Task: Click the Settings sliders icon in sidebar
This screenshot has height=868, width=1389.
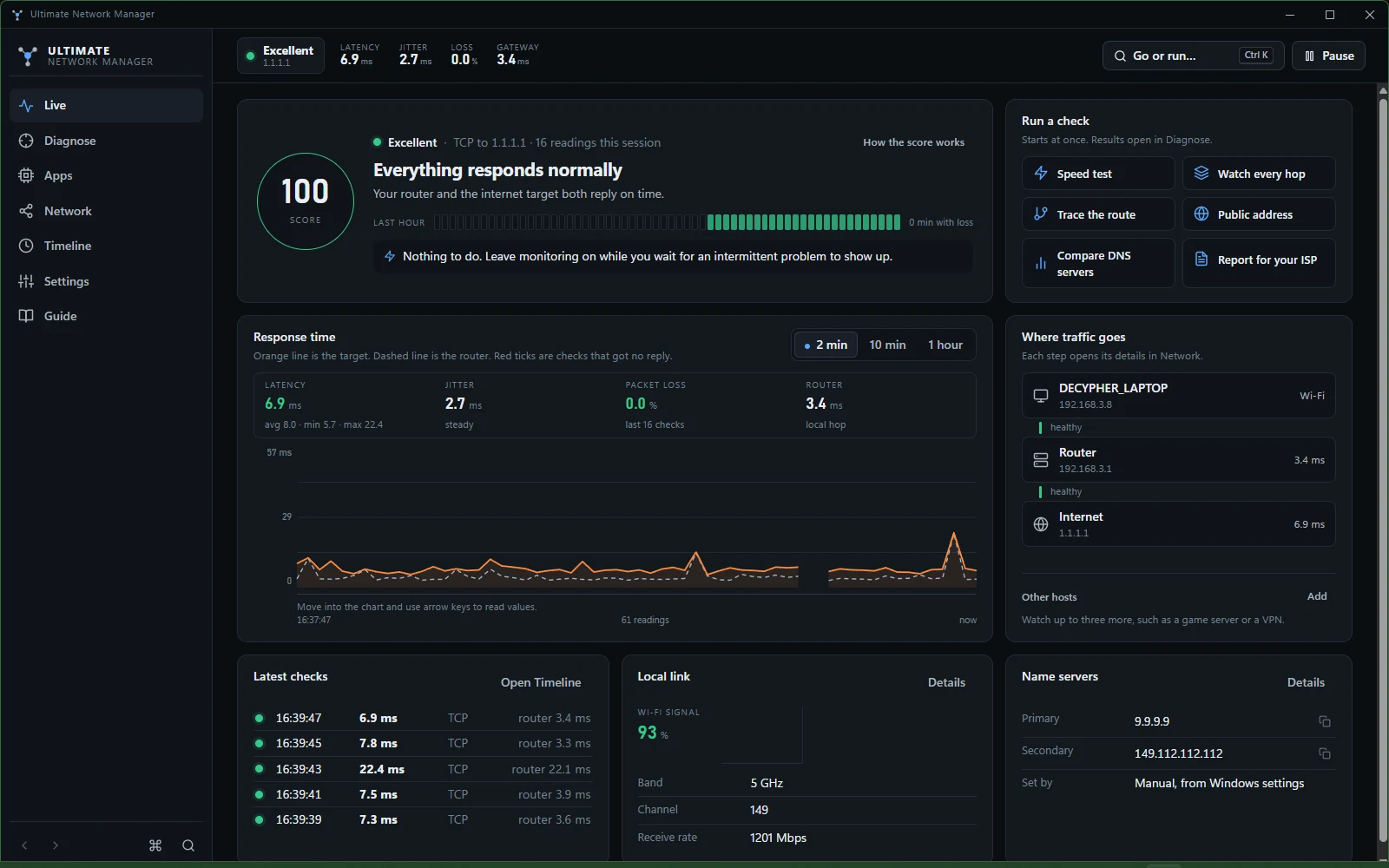Action: click(26, 281)
